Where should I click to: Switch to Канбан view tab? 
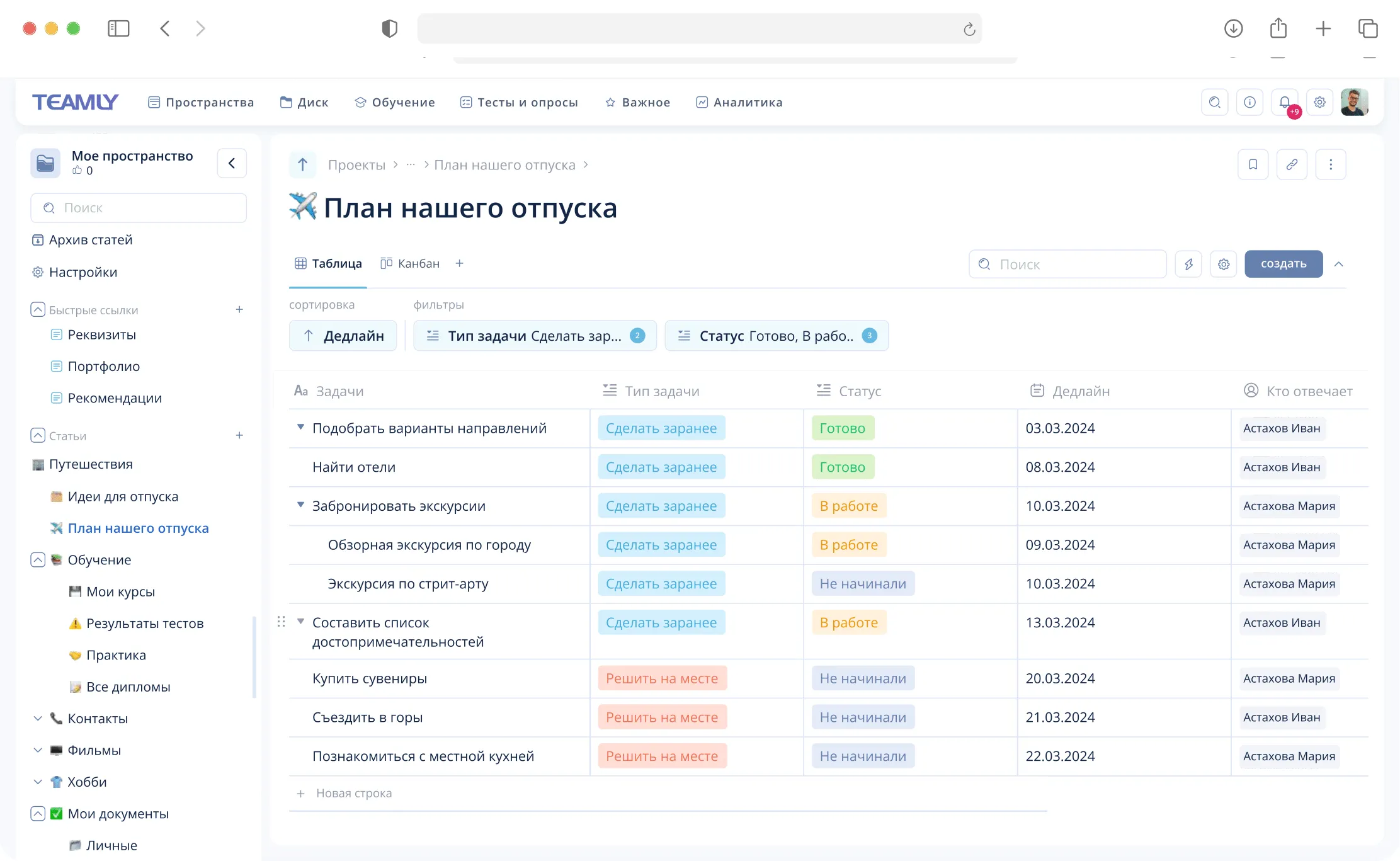[410, 263]
